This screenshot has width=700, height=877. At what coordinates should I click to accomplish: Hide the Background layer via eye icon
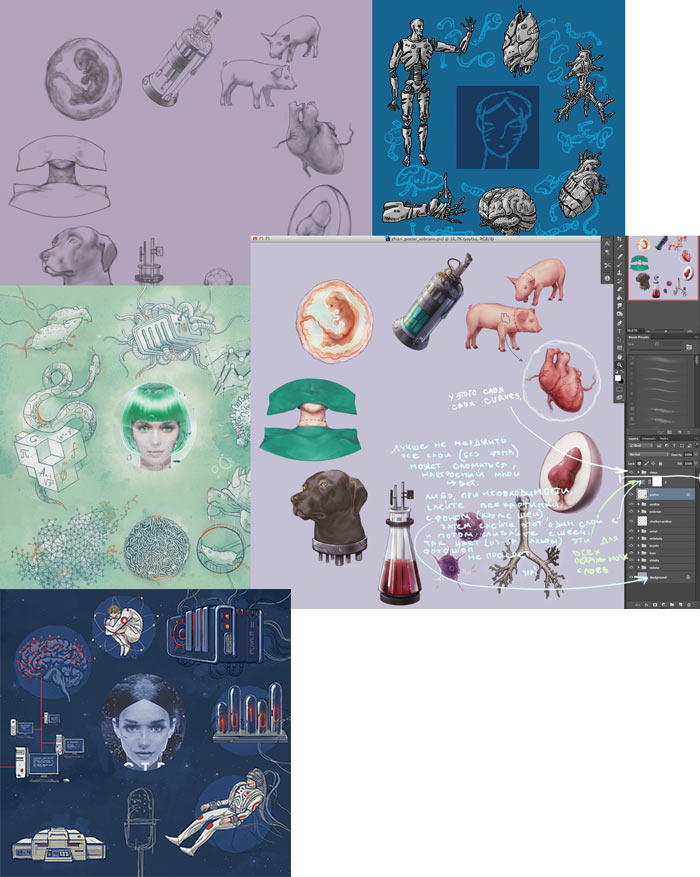(x=633, y=578)
